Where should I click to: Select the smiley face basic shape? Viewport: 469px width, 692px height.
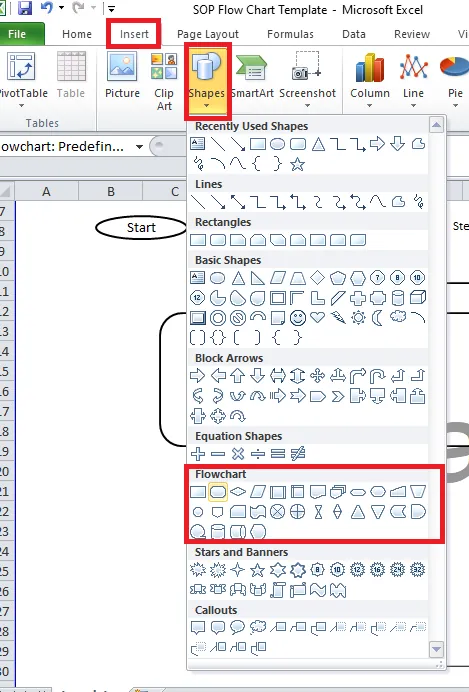298,317
